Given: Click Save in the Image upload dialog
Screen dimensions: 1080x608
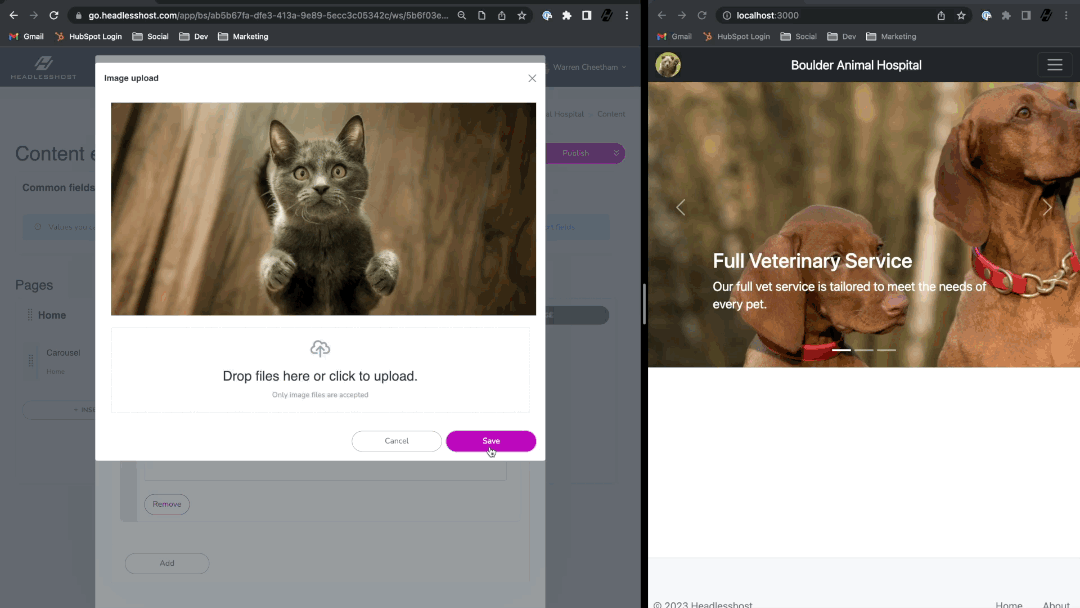Looking at the screenshot, I should (x=490, y=441).
